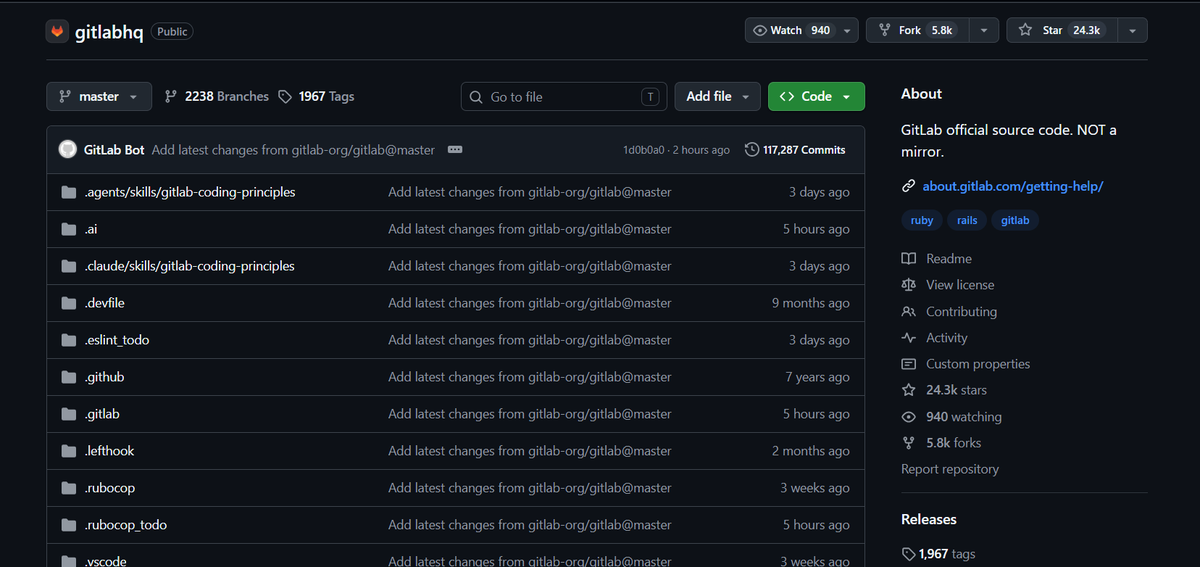Image resolution: width=1200 pixels, height=567 pixels.
Task: Click the link icon beside about.gitlab.com
Action: click(908, 186)
